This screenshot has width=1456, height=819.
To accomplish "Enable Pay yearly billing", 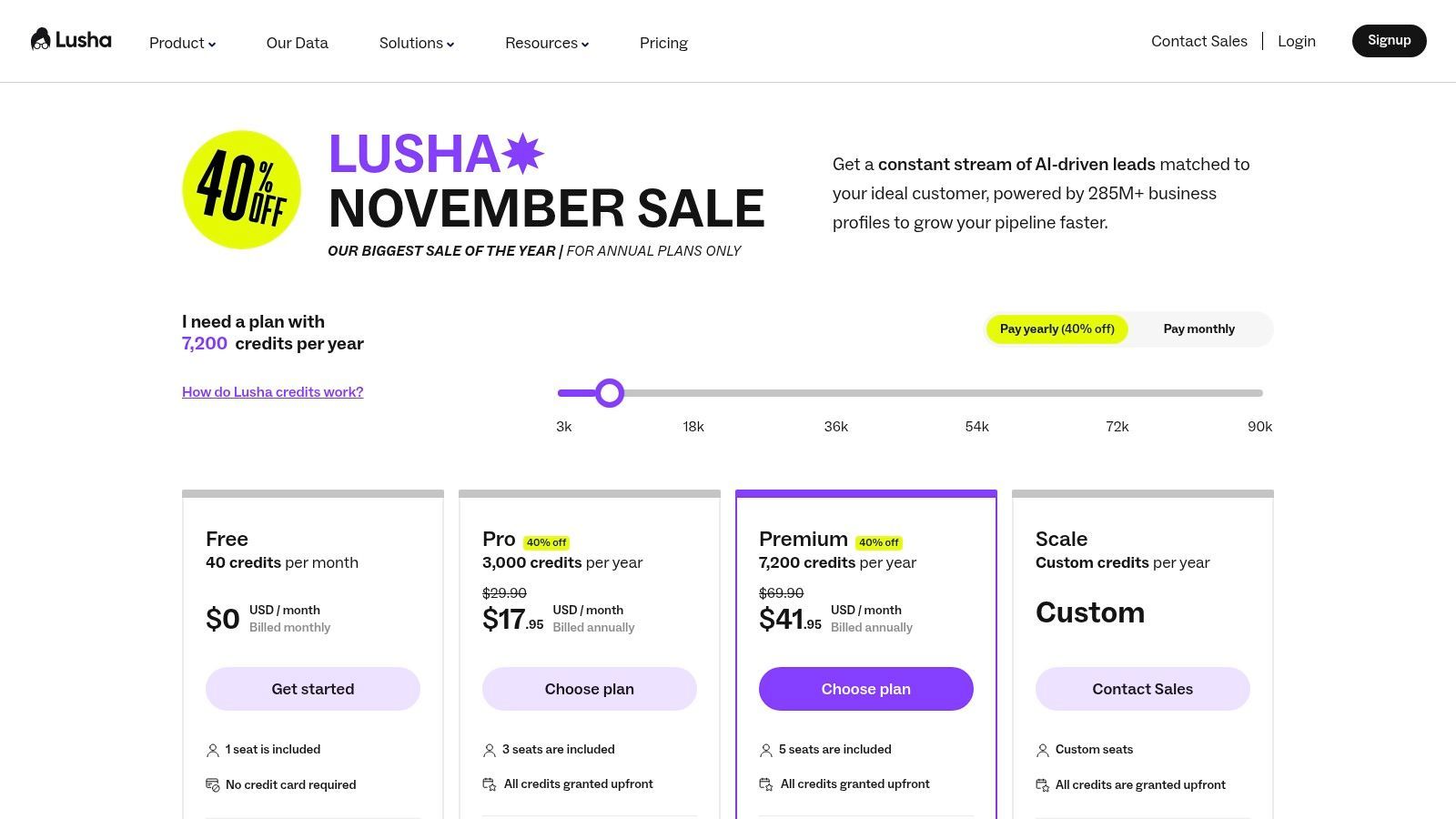I will click(x=1057, y=329).
